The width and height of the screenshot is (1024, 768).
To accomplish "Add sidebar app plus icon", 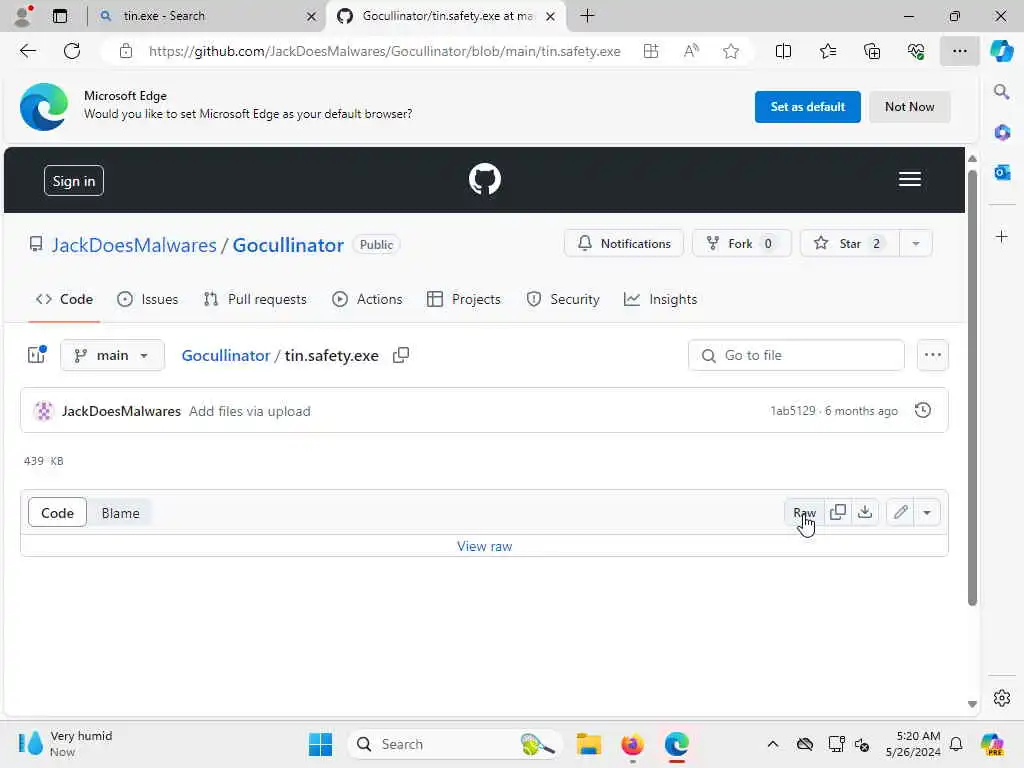I will [x=1001, y=236].
